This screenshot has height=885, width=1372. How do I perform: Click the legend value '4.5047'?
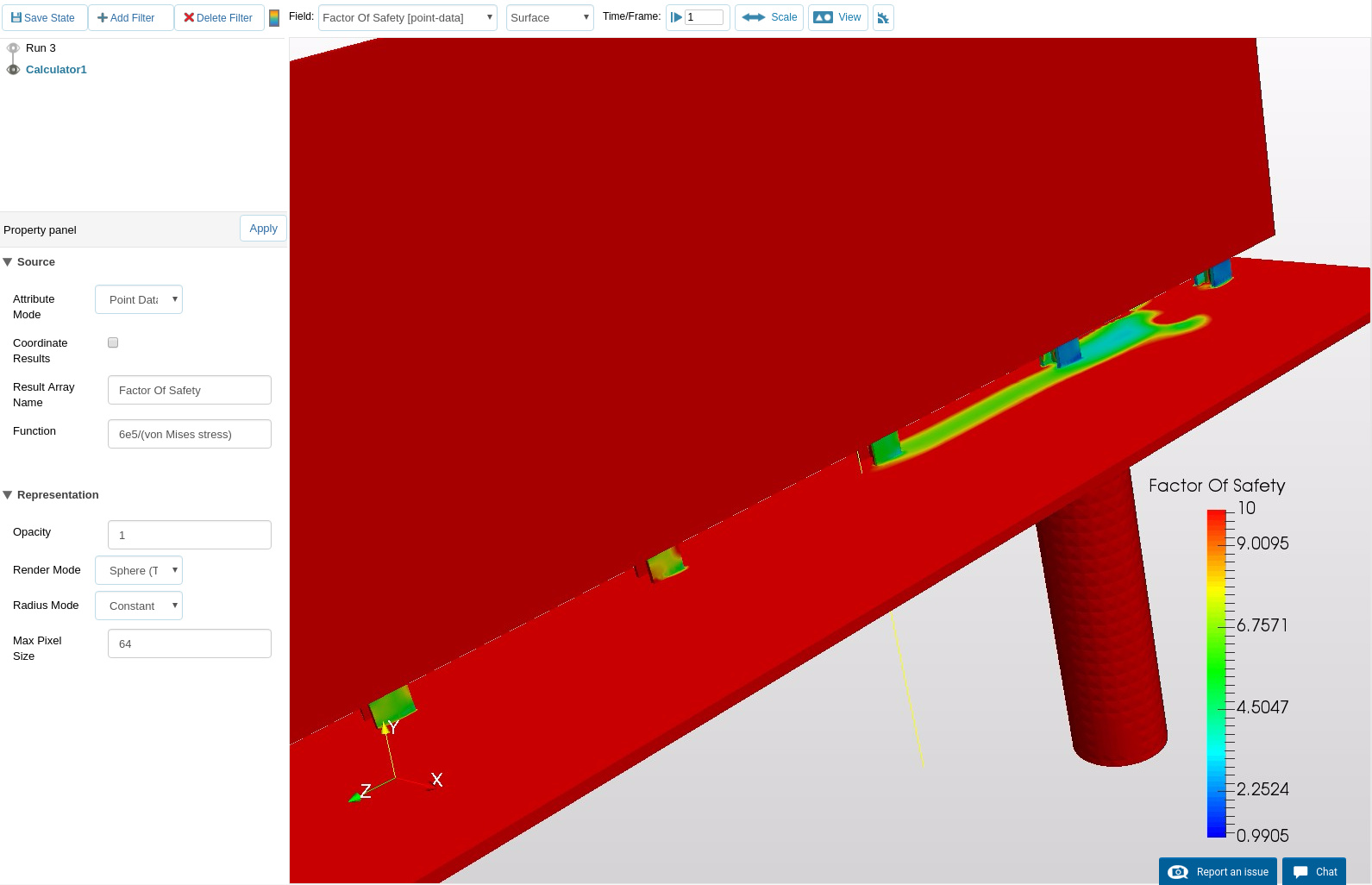pos(1262,707)
